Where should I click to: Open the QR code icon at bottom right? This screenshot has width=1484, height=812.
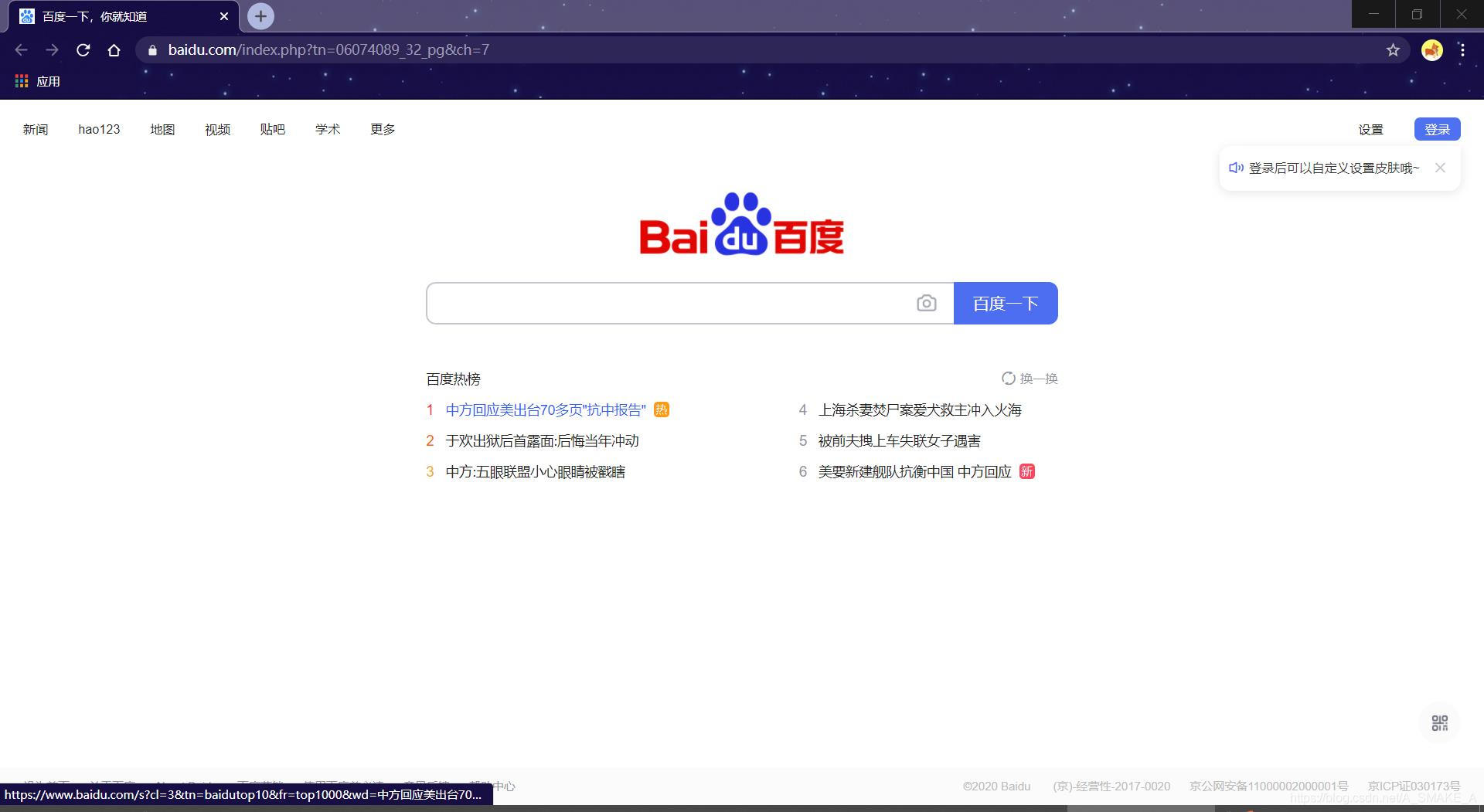pyautogui.click(x=1439, y=723)
